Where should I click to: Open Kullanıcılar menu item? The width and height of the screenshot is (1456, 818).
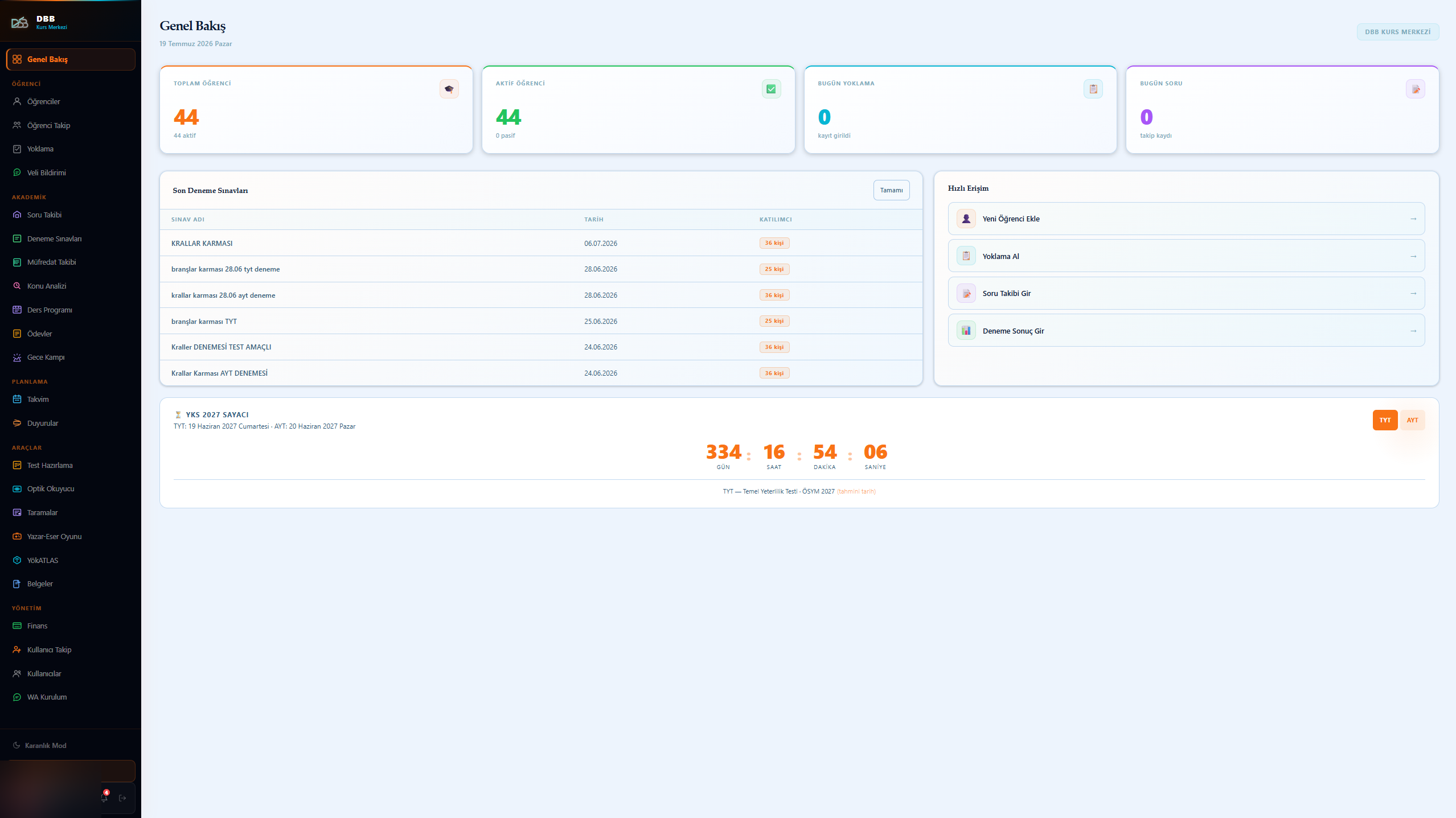tap(71, 673)
